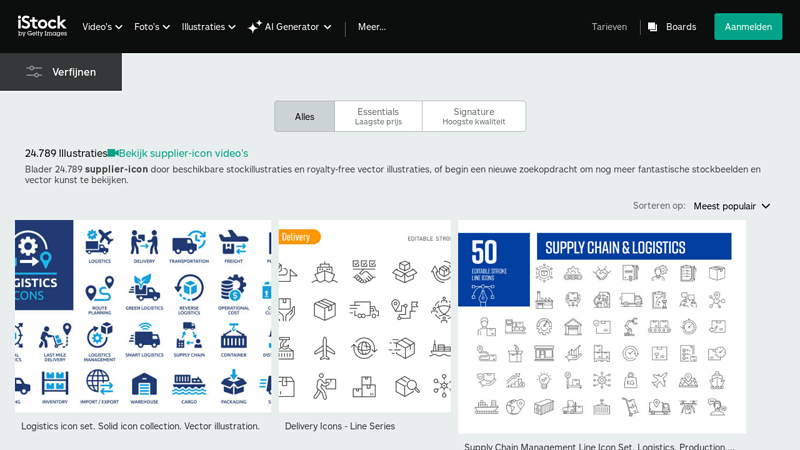Click the Green Logistics icon
The height and width of the screenshot is (450, 800).
pos(144,287)
